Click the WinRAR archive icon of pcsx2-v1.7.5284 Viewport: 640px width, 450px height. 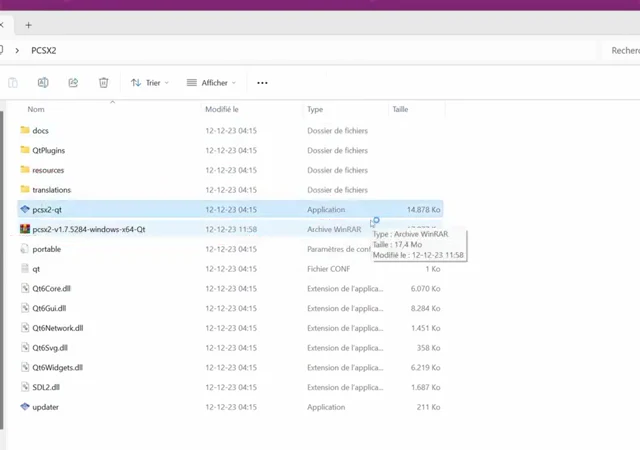click(x=25, y=229)
